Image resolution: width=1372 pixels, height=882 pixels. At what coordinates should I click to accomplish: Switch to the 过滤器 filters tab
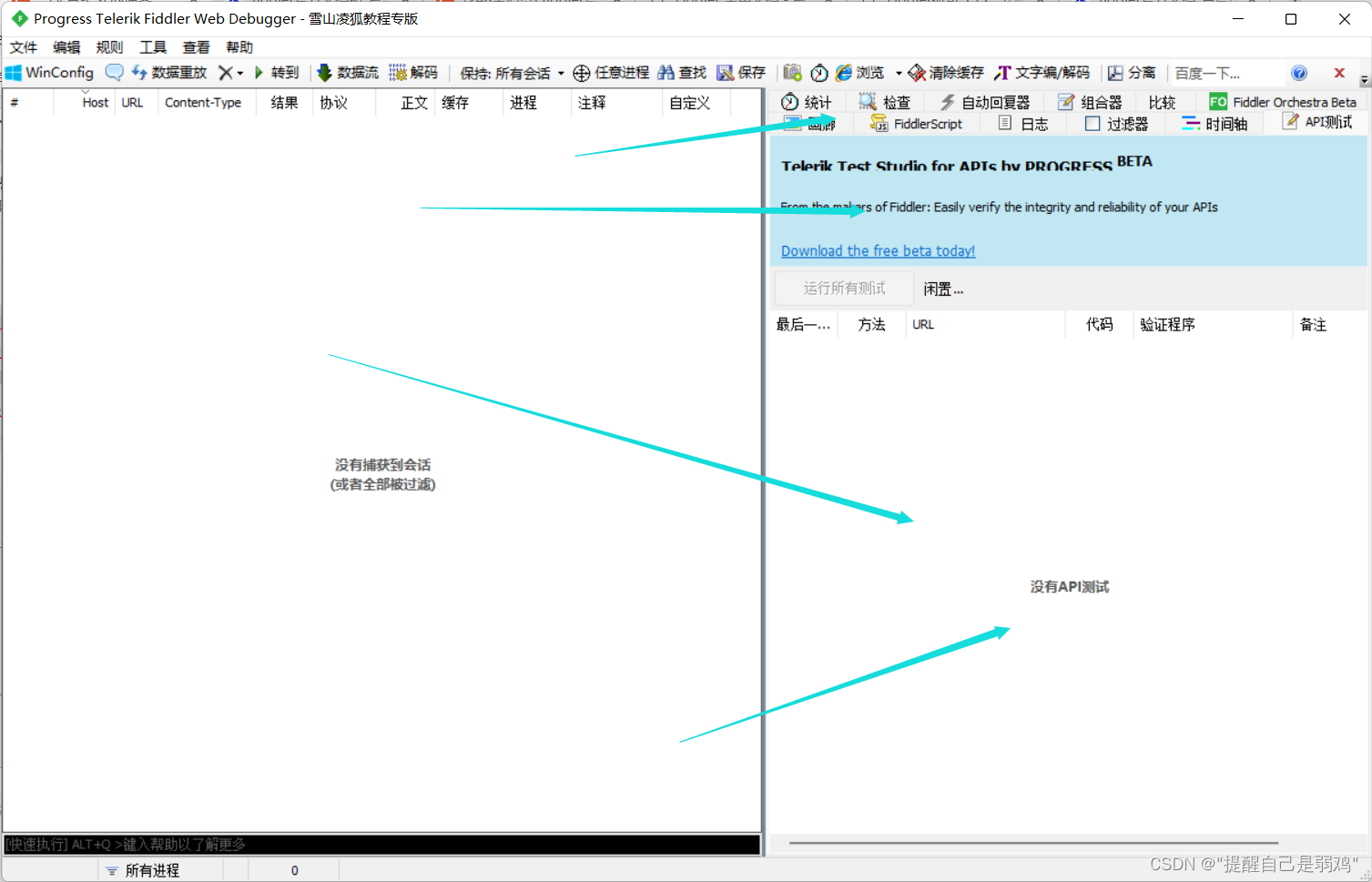(1116, 124)
